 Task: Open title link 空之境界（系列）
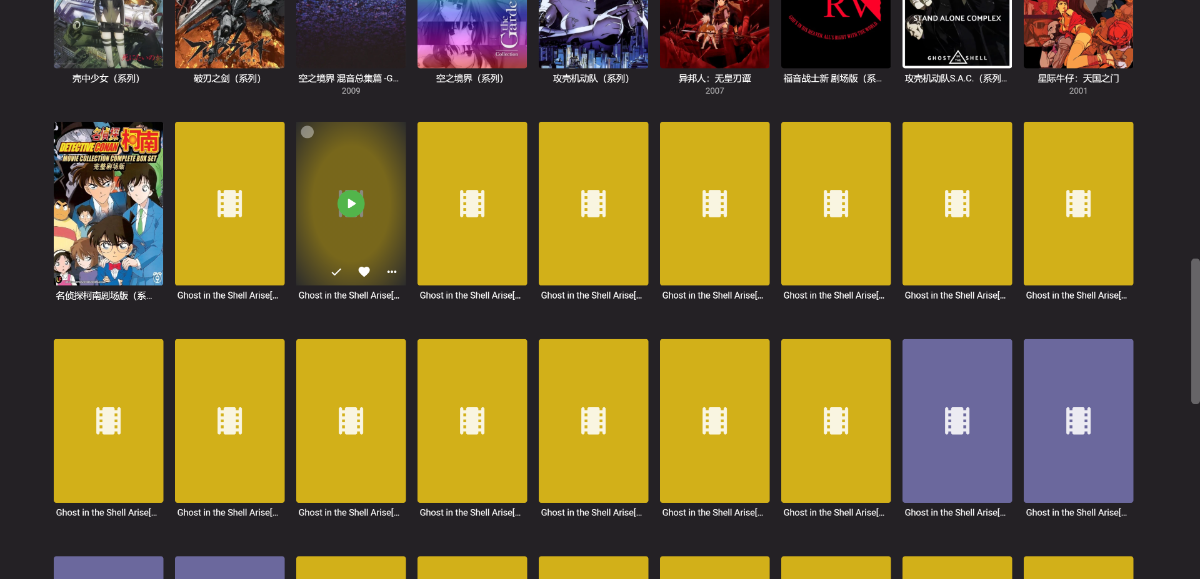point(471,78)
